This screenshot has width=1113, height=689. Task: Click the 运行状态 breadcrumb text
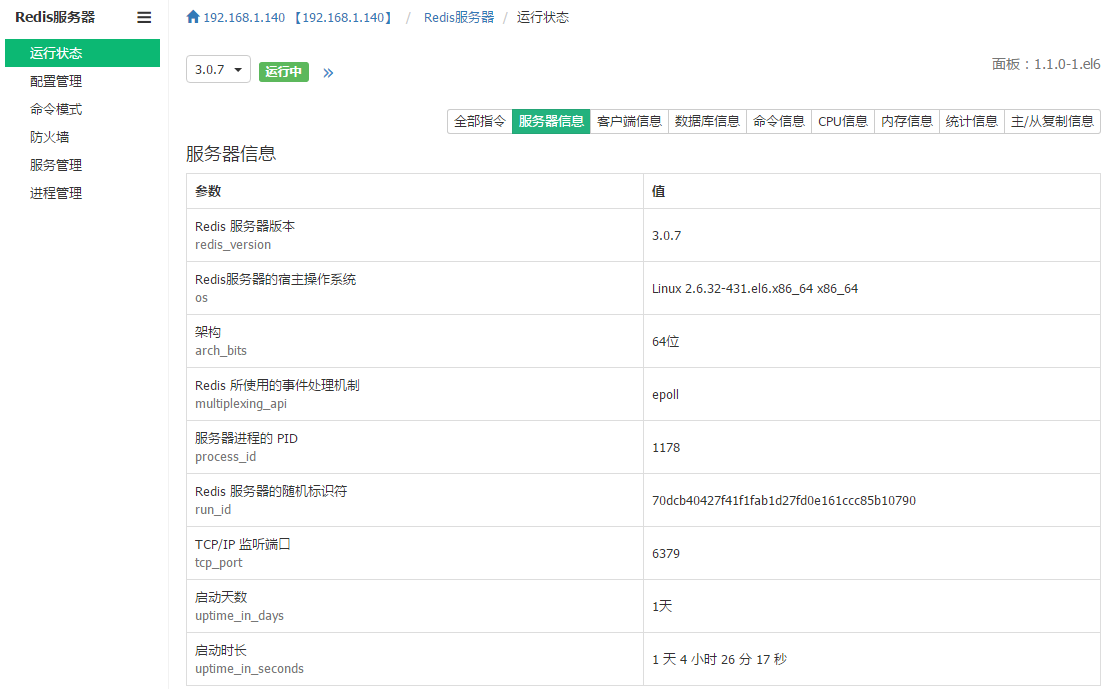[542, 17]
